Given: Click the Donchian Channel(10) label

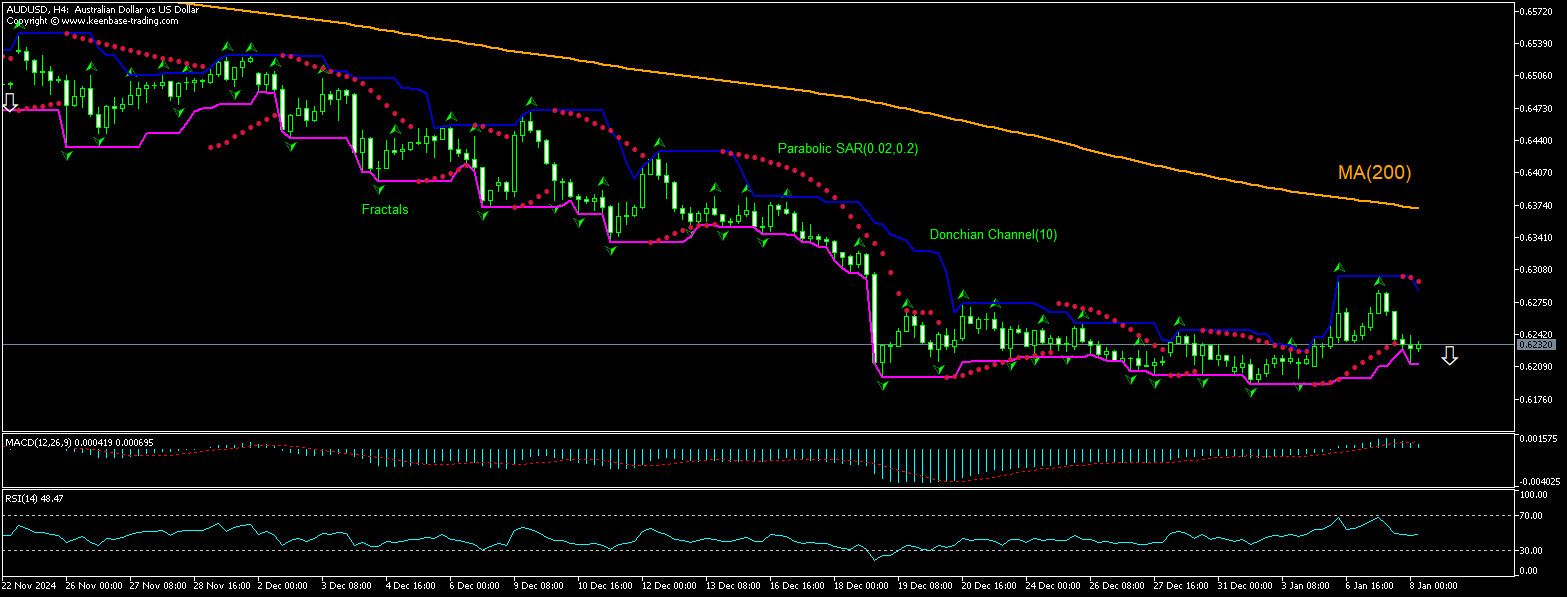Looking at the screenshot, I should point(993,235).
